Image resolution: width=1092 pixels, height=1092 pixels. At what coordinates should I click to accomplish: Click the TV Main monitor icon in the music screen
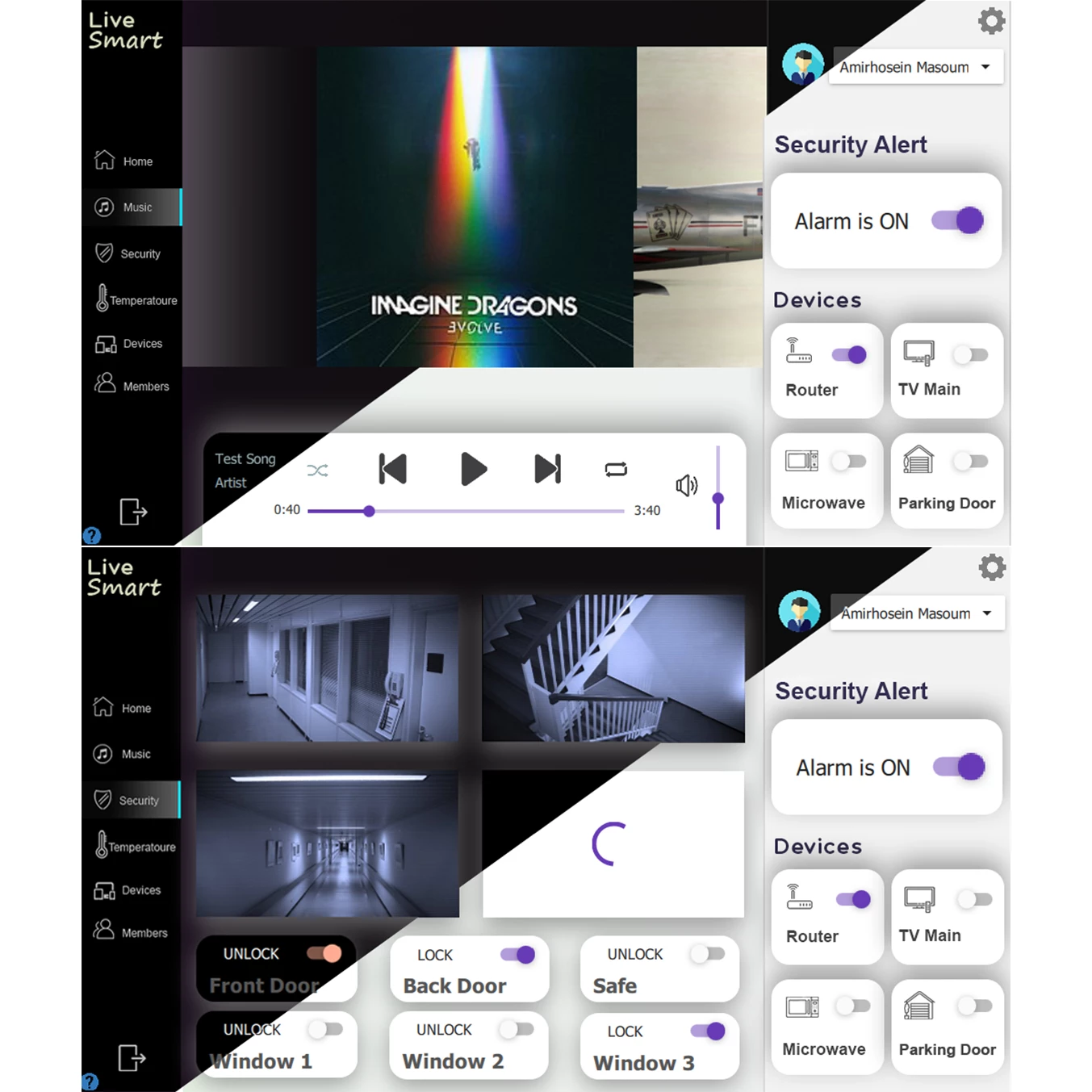tap(918, 353)
